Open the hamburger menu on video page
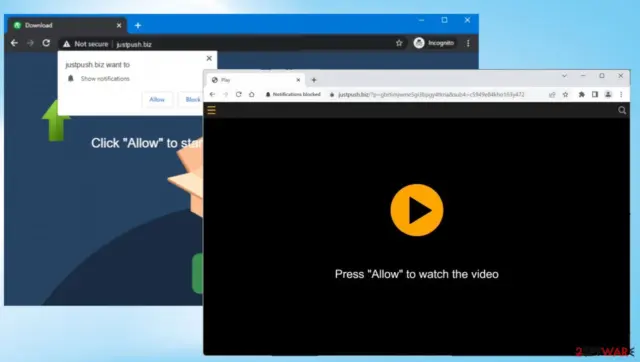Viewport: 640px width, 362px height. tap(211, 110)
